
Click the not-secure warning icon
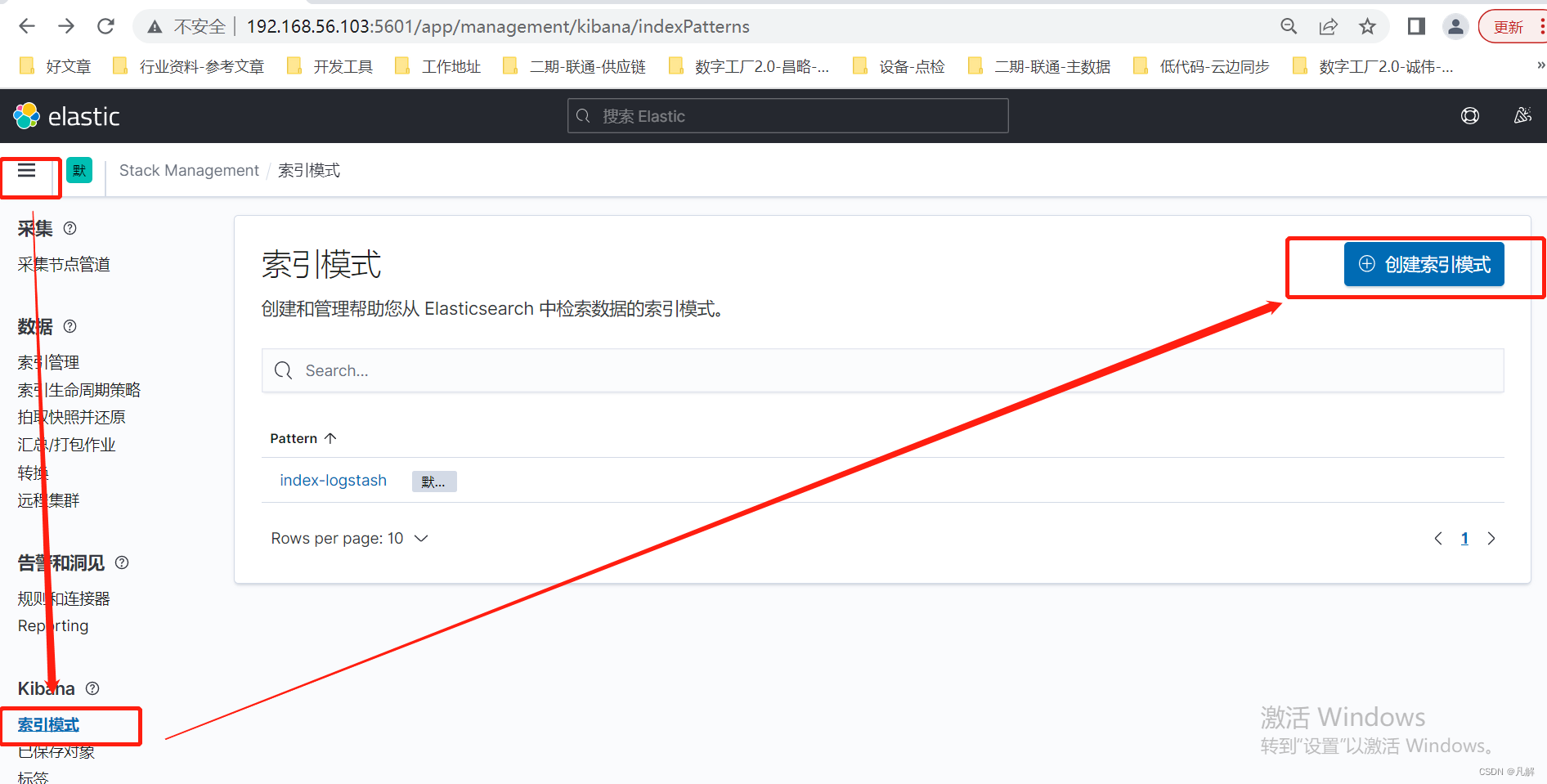tap(155, 27)
